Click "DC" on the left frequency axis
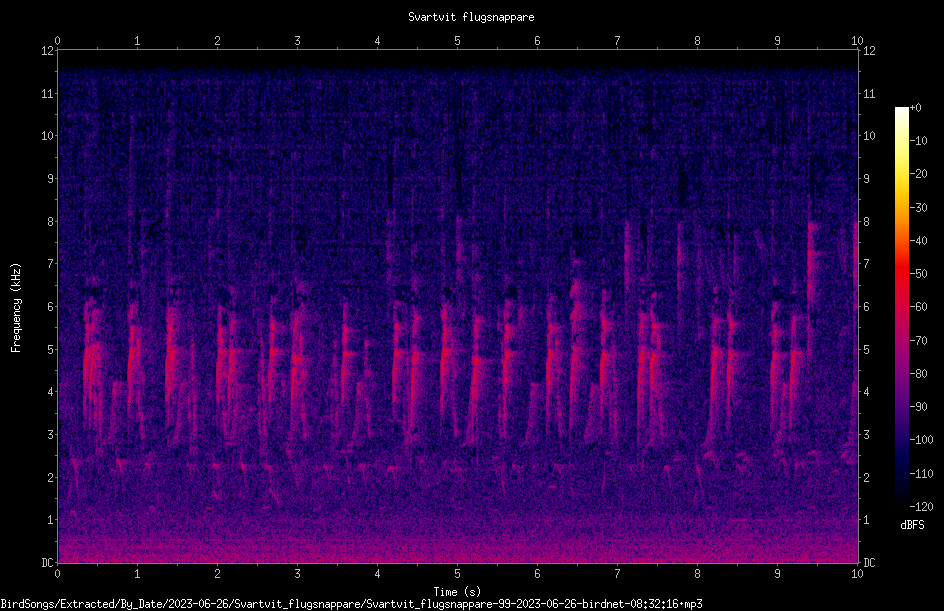The image size is (944, 611). coord(47,563)
